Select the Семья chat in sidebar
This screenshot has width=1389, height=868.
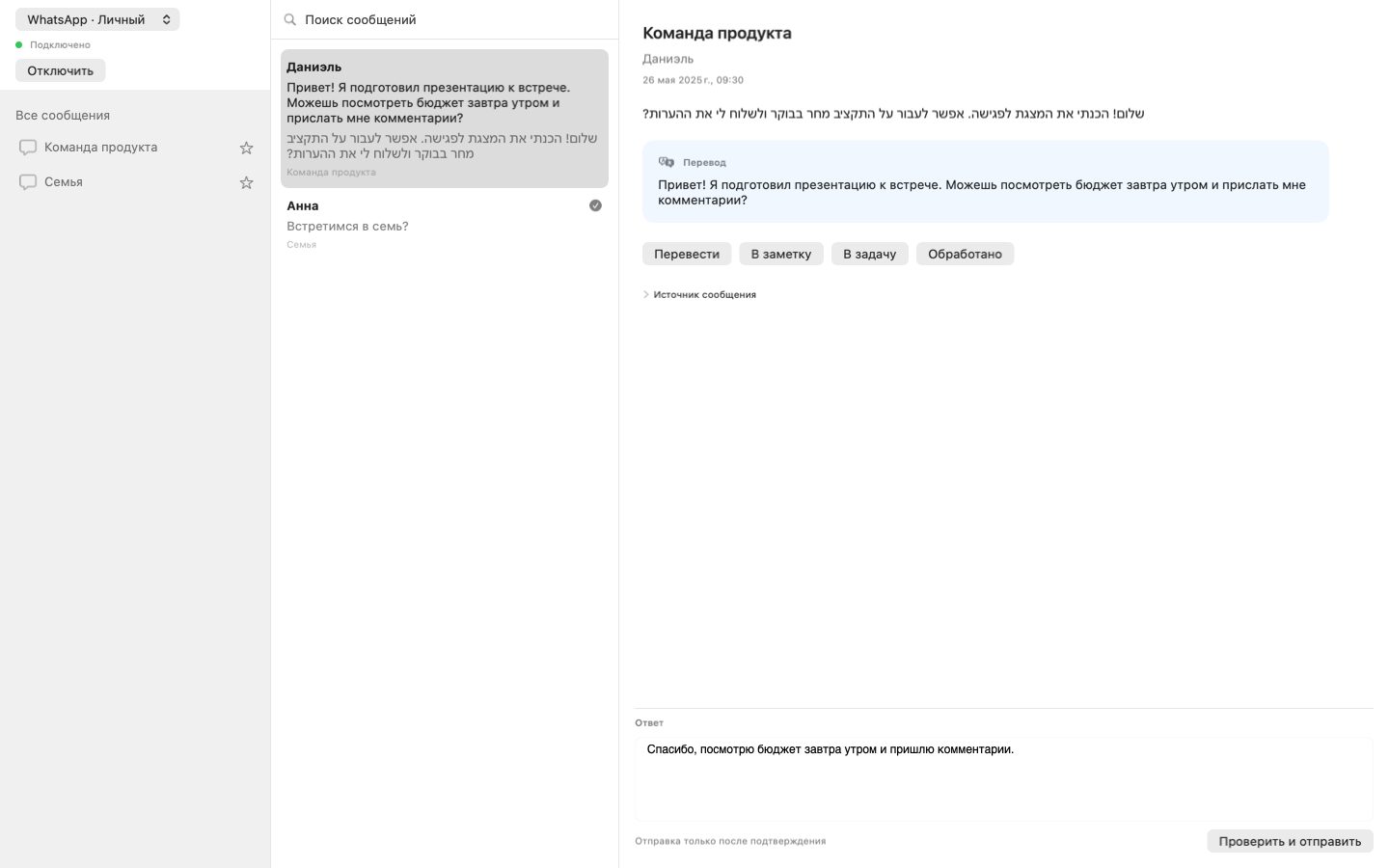[x=135, y=182]
